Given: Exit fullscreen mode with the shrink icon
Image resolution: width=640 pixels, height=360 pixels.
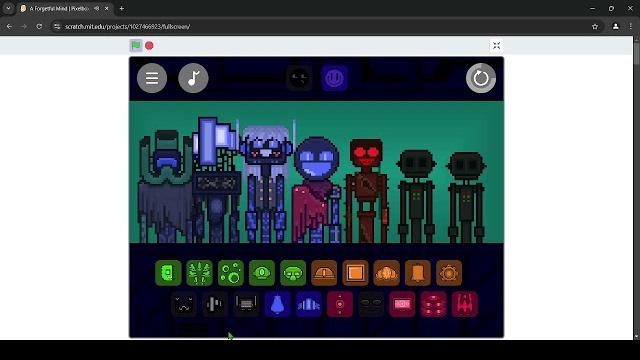Looking at the screenshot, I should click(496, 45).
